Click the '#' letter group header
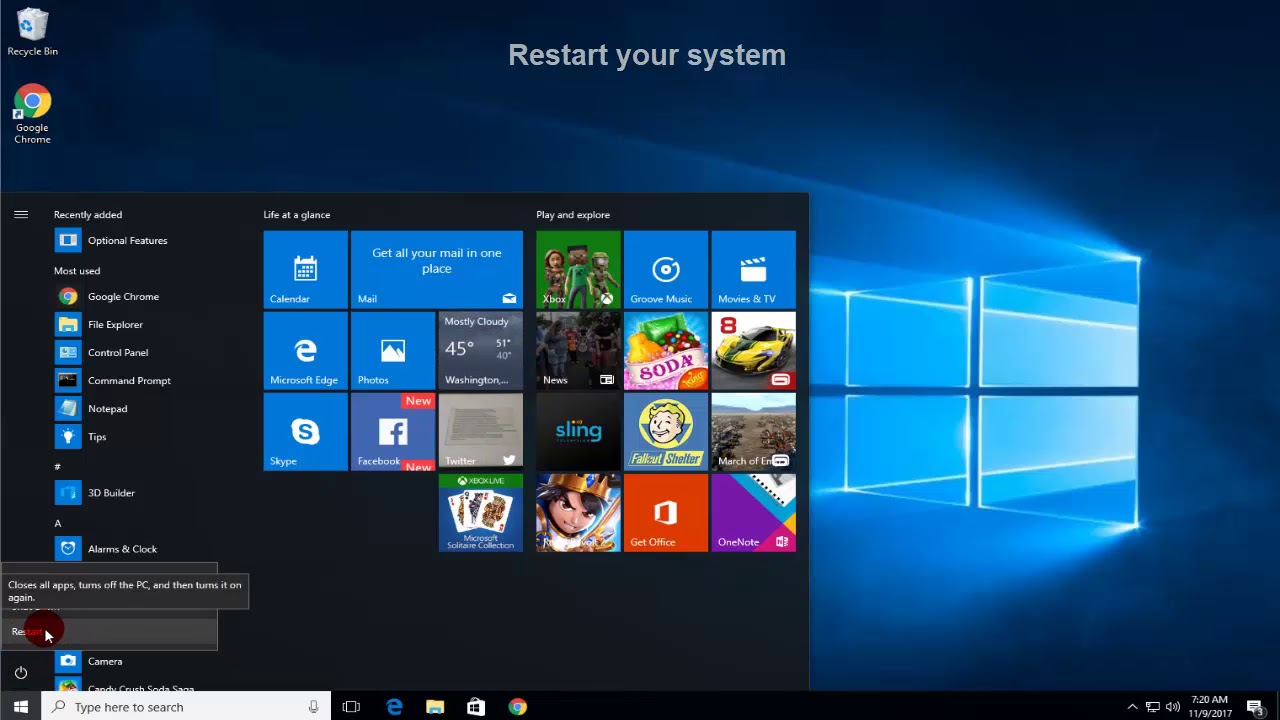This screenshot has width=1280, height=720. click(57, 467)
